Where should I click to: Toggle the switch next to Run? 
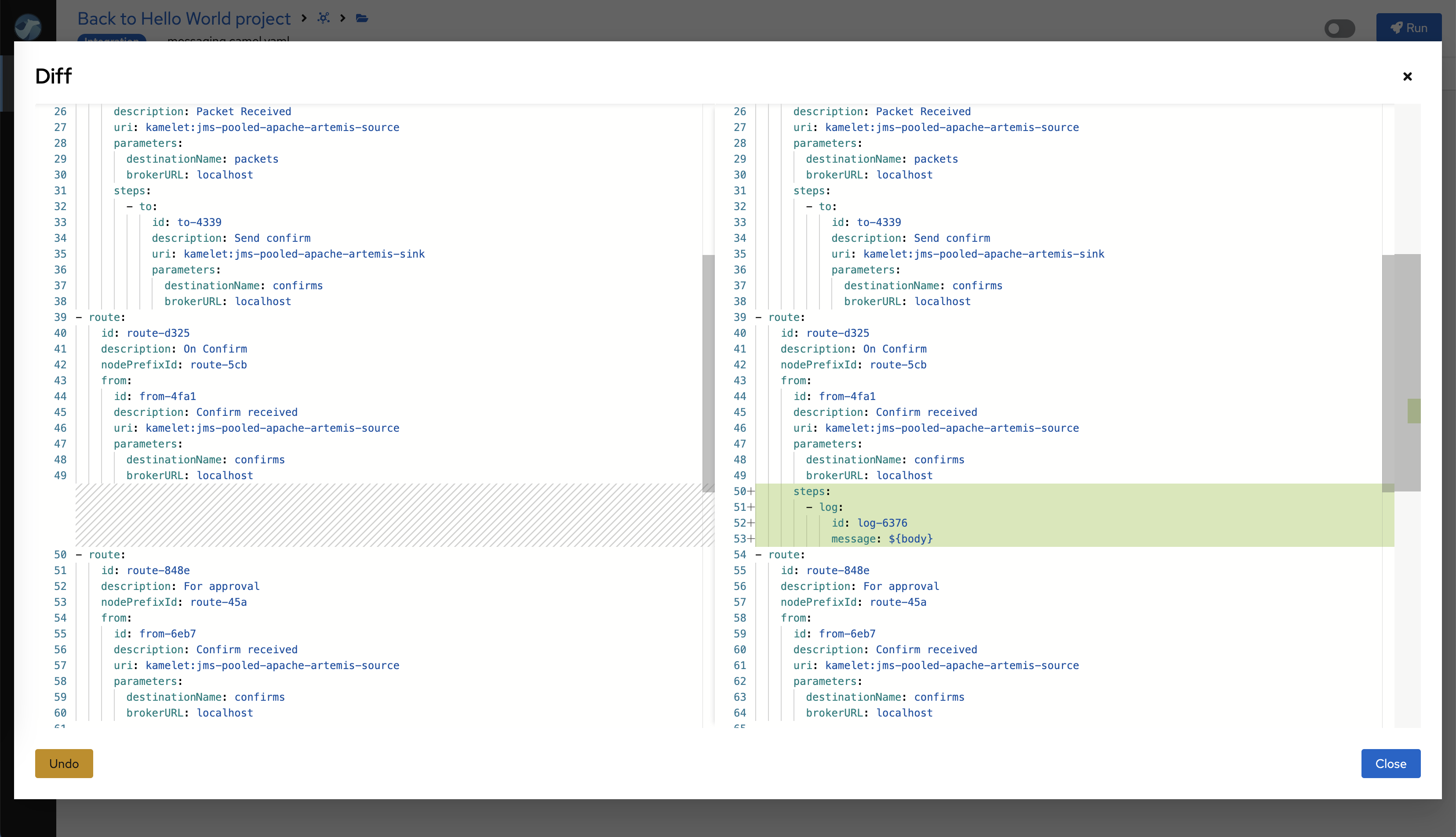(x=1340, y=28)
